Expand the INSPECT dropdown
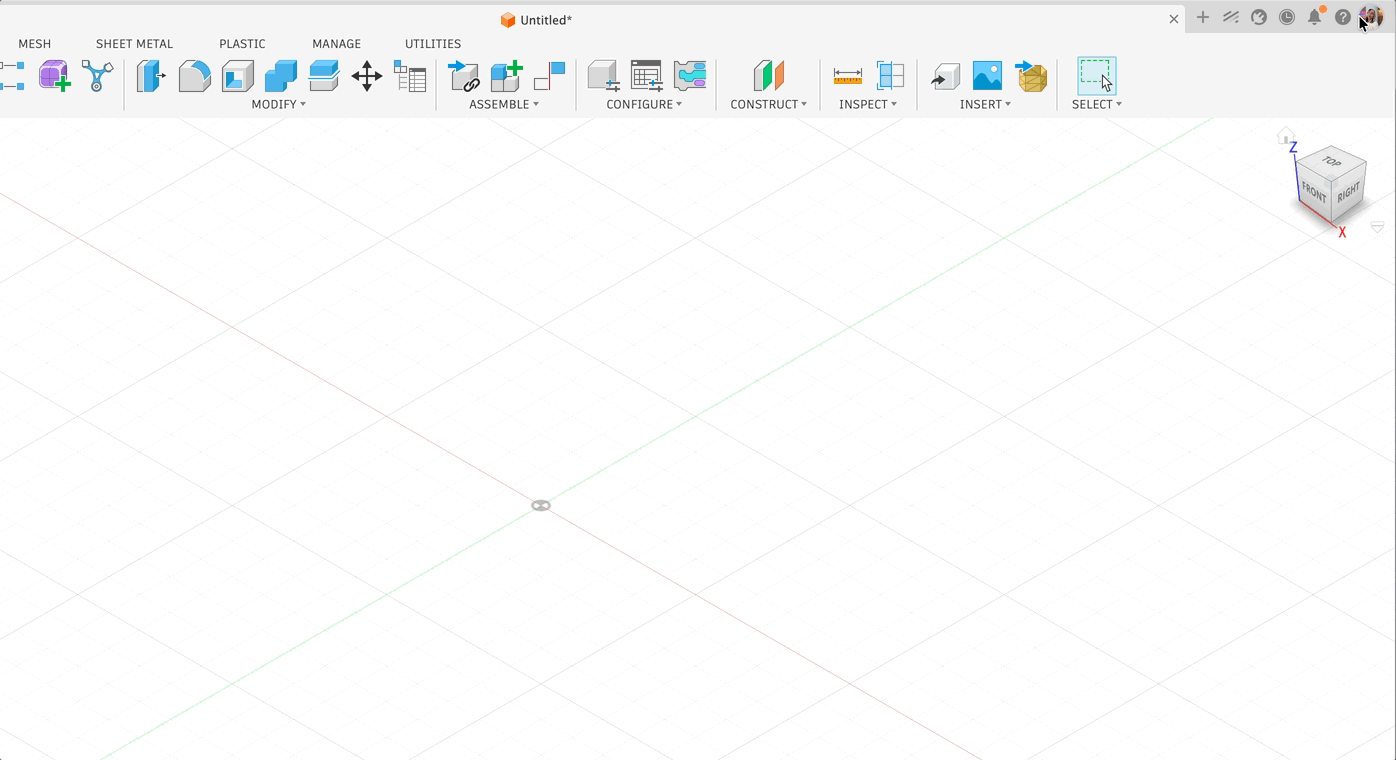Screen dimensions: 1396x760 click(868, 104)
